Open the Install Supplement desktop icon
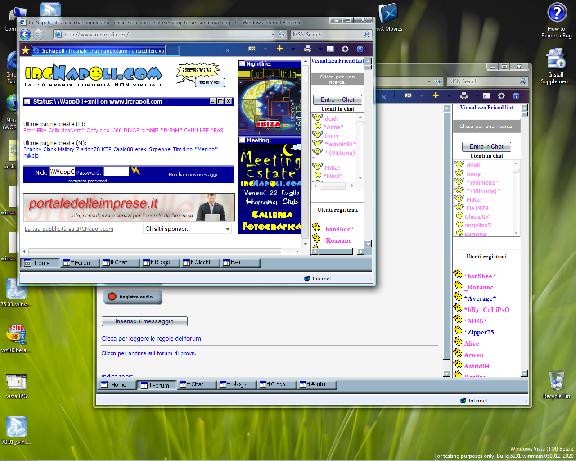 tap(555, 66)
